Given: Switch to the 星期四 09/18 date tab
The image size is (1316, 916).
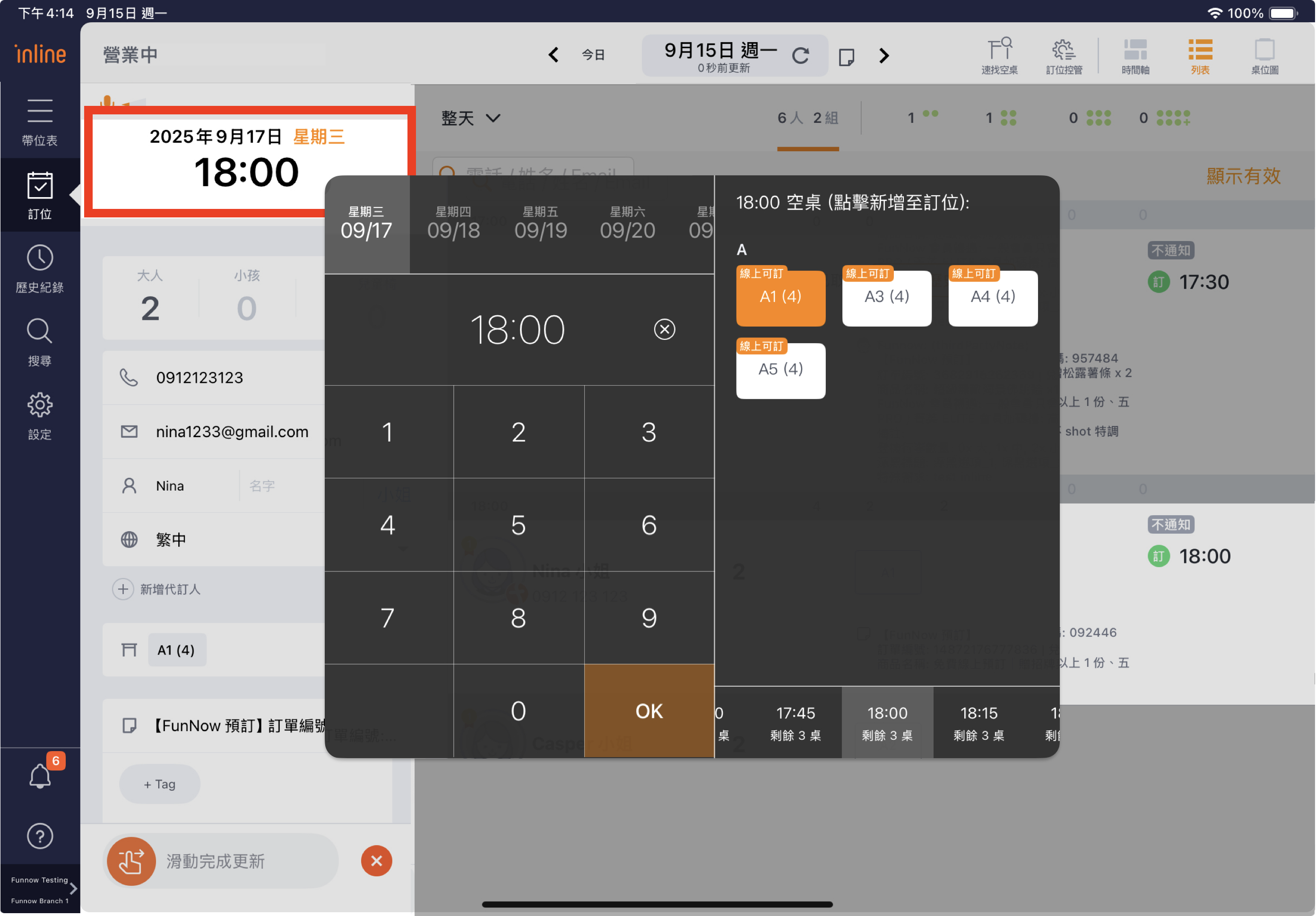Looking at the screenshot, I should pos(453,224).
